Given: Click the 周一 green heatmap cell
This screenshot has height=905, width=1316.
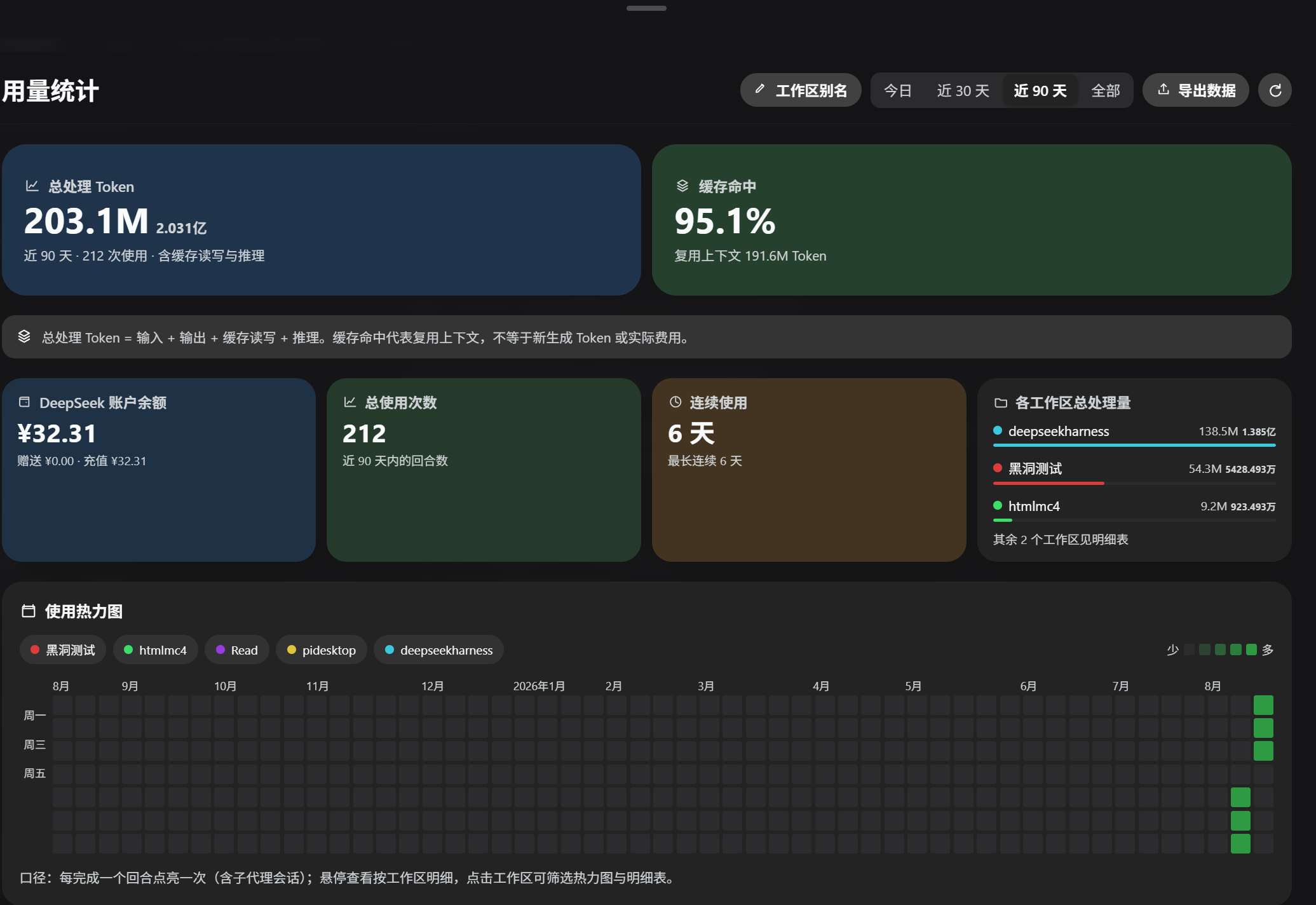Looking at the screenshot, I should coord(1263,705).
